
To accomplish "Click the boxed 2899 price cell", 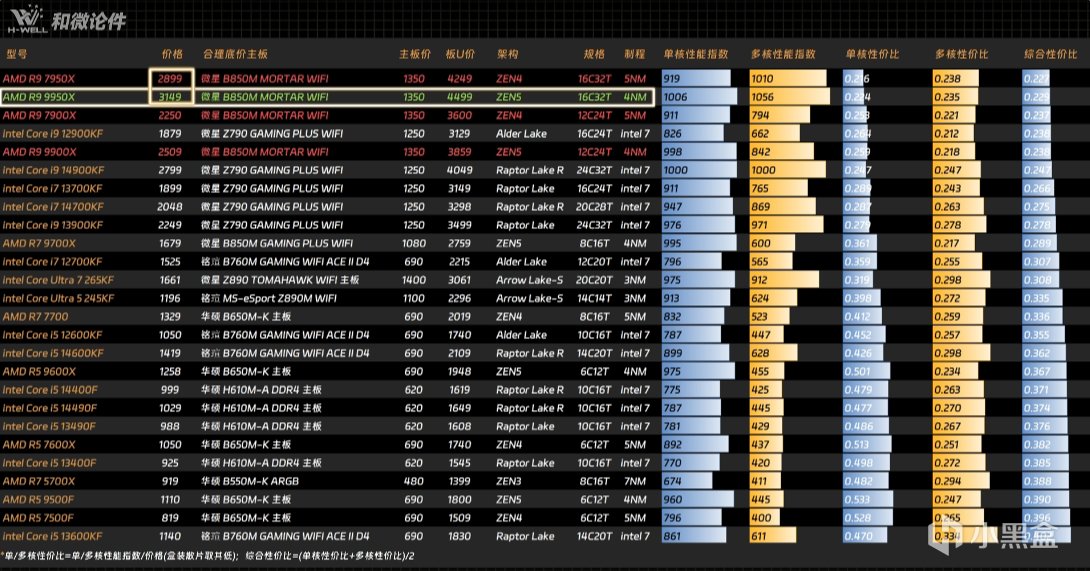I will [x=170, y=79].
